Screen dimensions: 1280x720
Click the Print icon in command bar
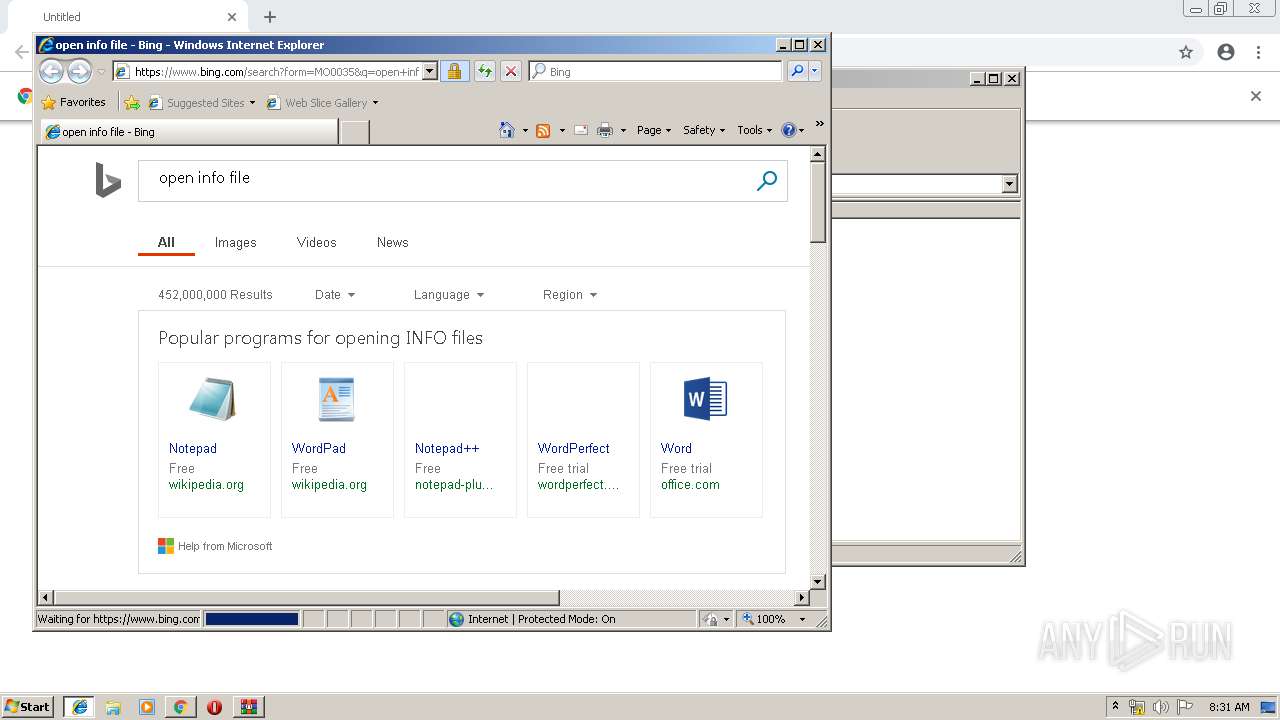point(604,130)
